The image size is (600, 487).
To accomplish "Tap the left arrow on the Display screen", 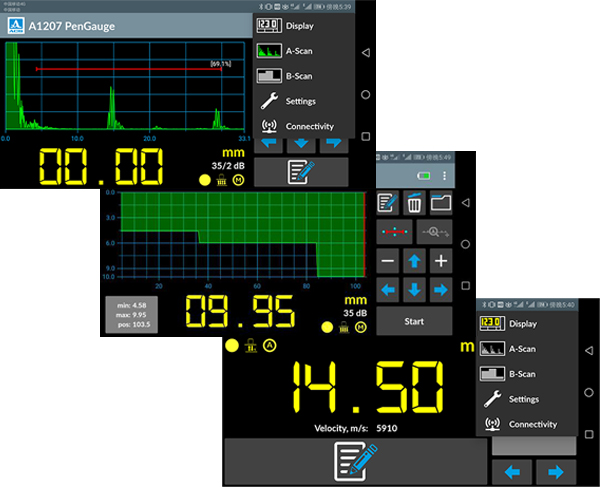I will point(512,472).
